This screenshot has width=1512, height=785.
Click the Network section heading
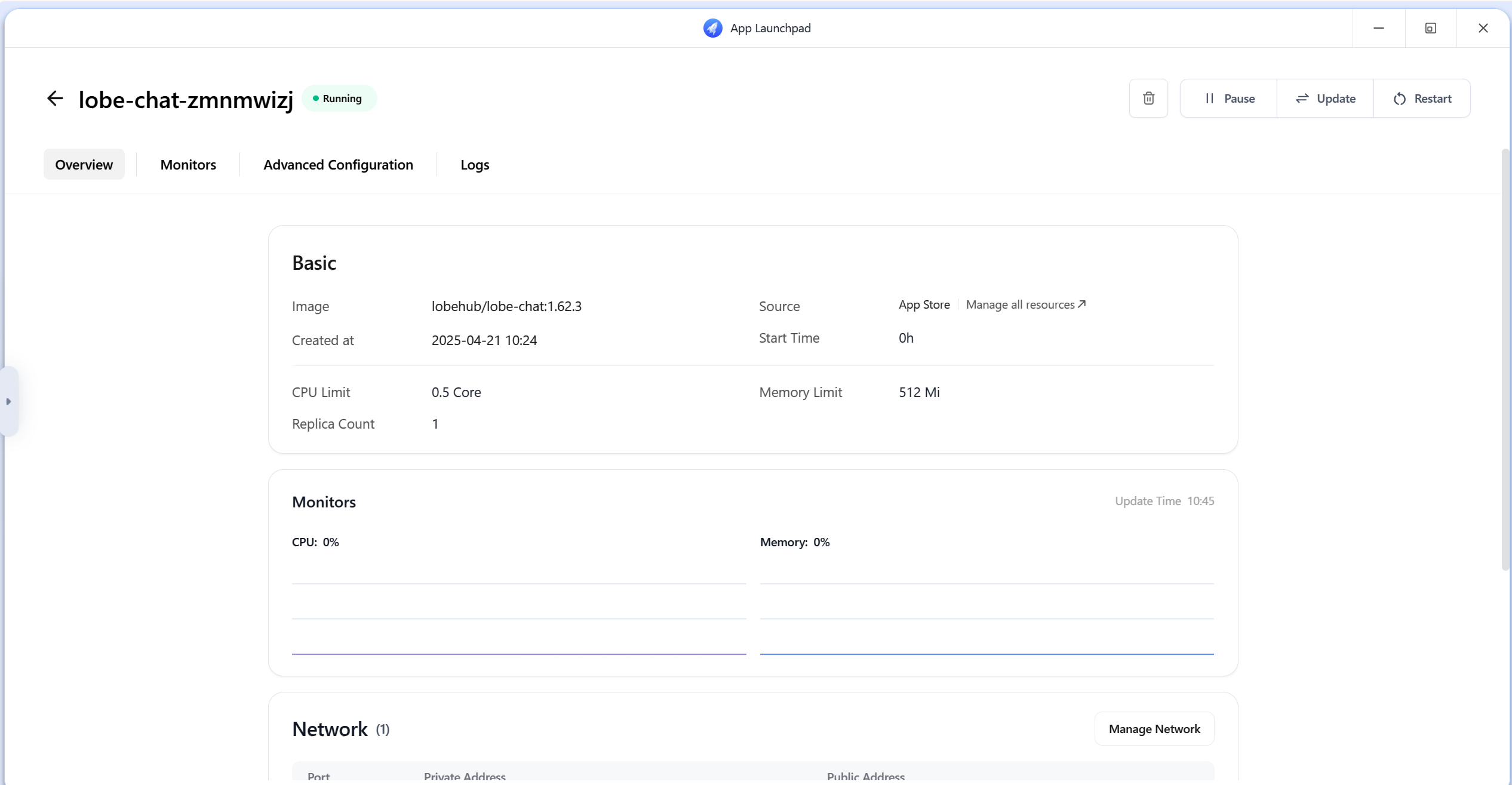330,729
